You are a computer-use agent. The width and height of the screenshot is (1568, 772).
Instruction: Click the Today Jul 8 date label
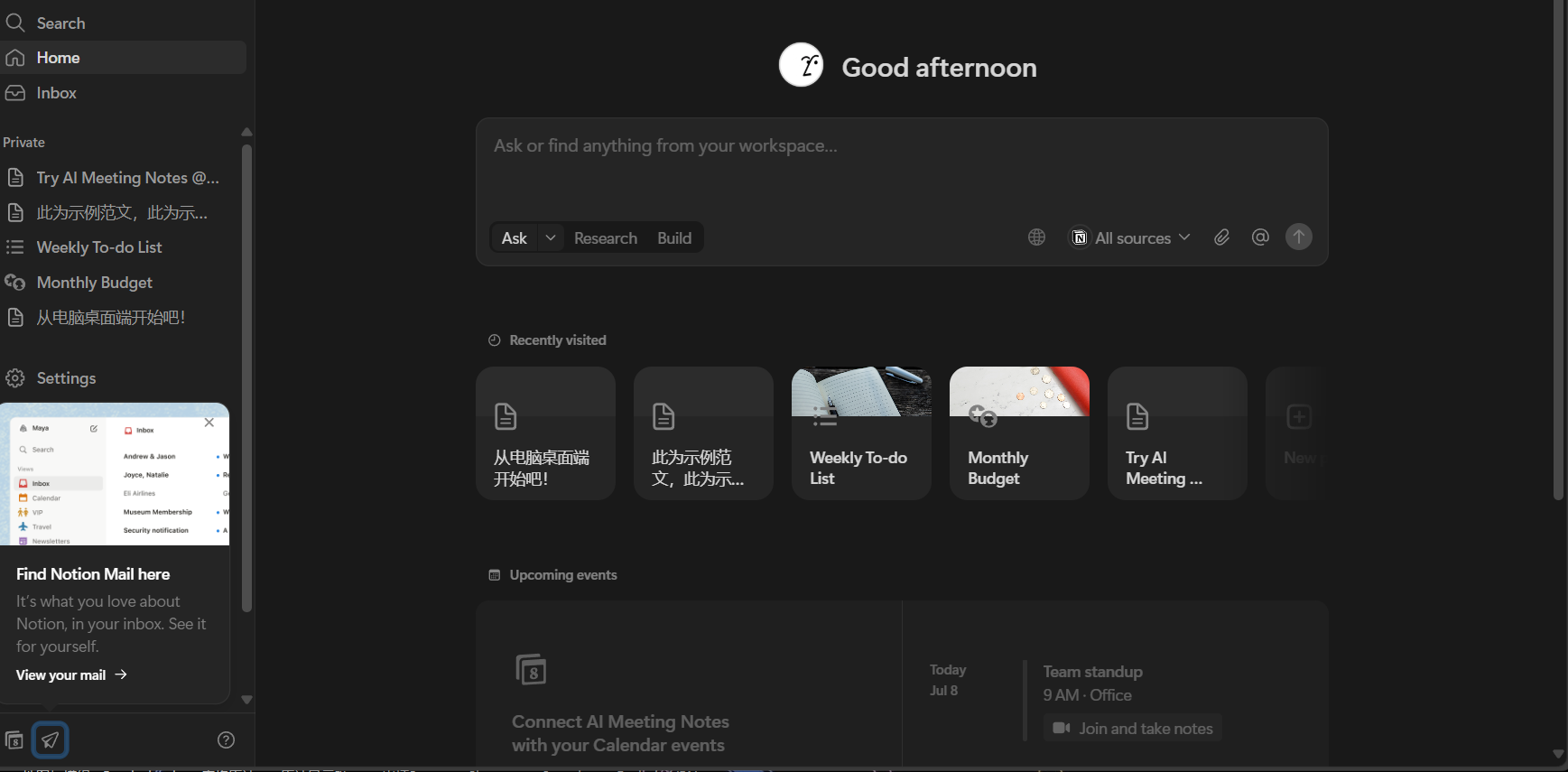click(x=948, y=680)
